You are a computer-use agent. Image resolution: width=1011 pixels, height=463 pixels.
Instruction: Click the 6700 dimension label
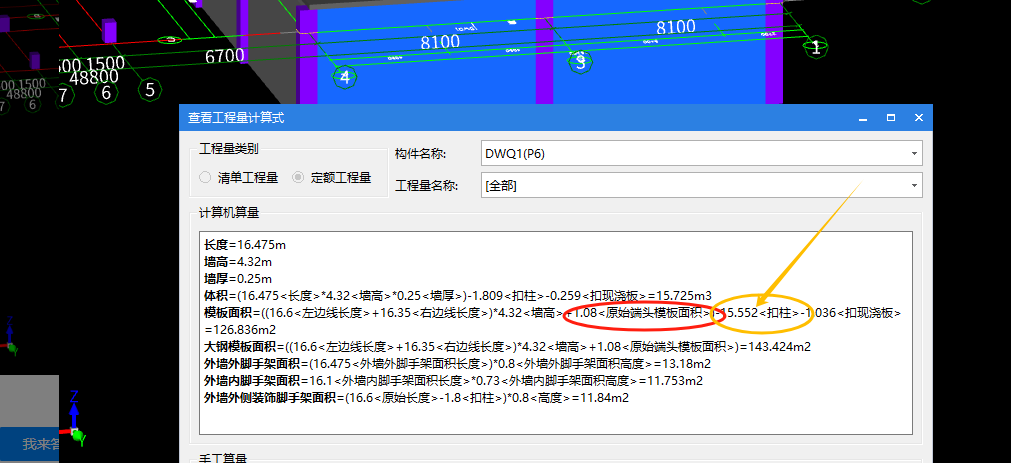click(224, 57)
